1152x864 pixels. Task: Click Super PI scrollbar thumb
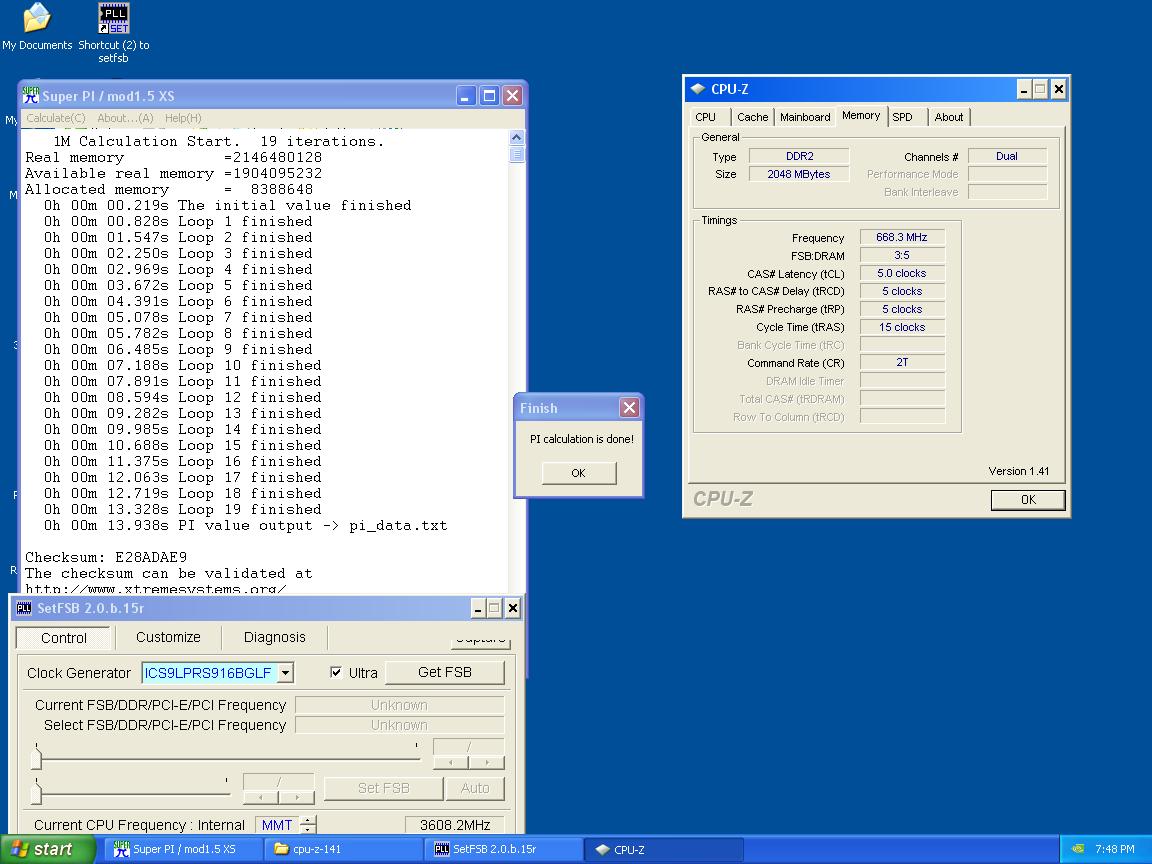point(516,154)
